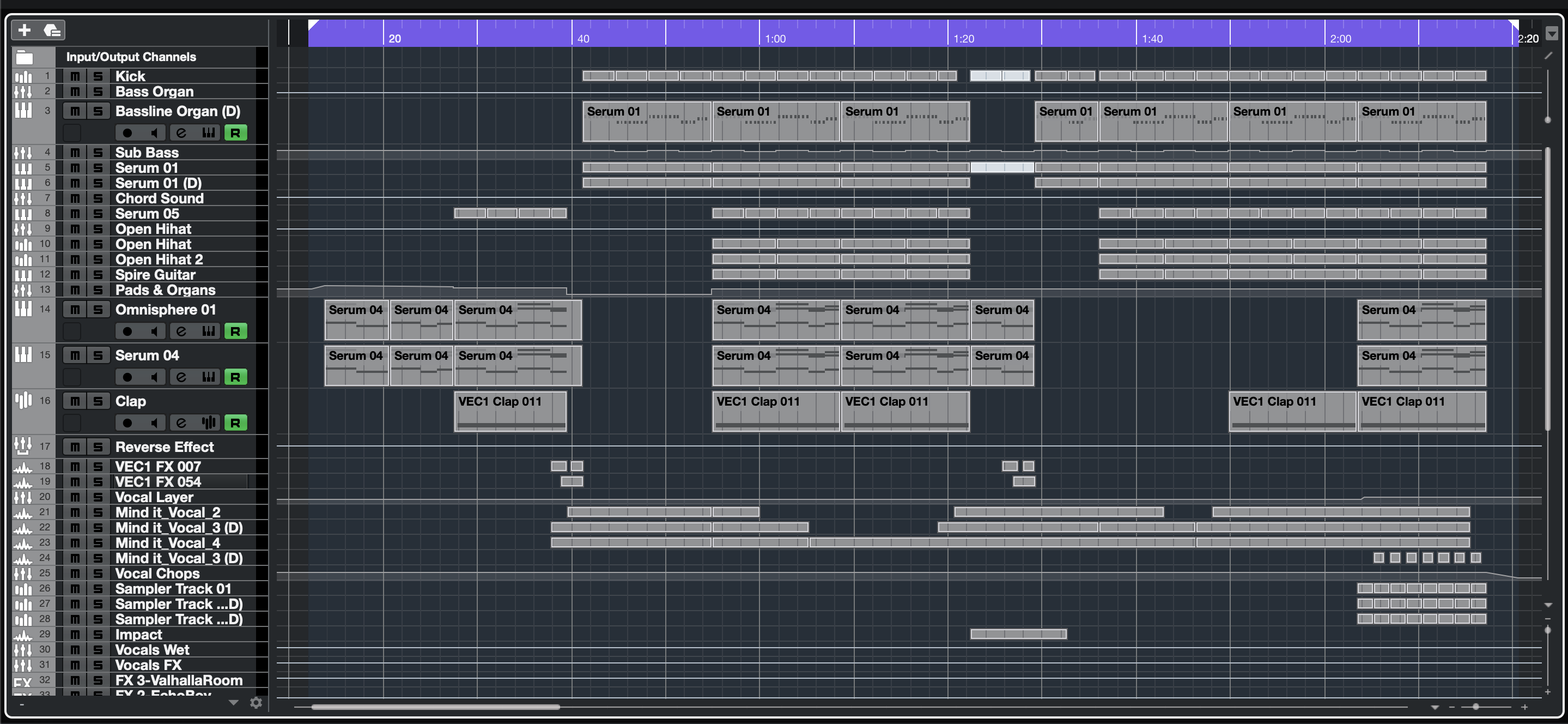Open edit channel settings for Serum 04 track

181,377
